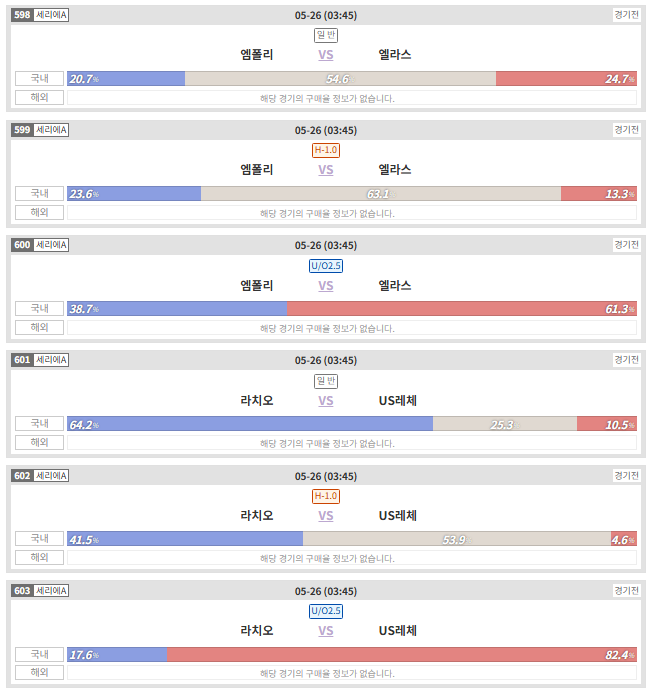Click the 82.4% red bar in match 603
The height and width of the screenshot is (691, 650).
(x=402, y=654)
